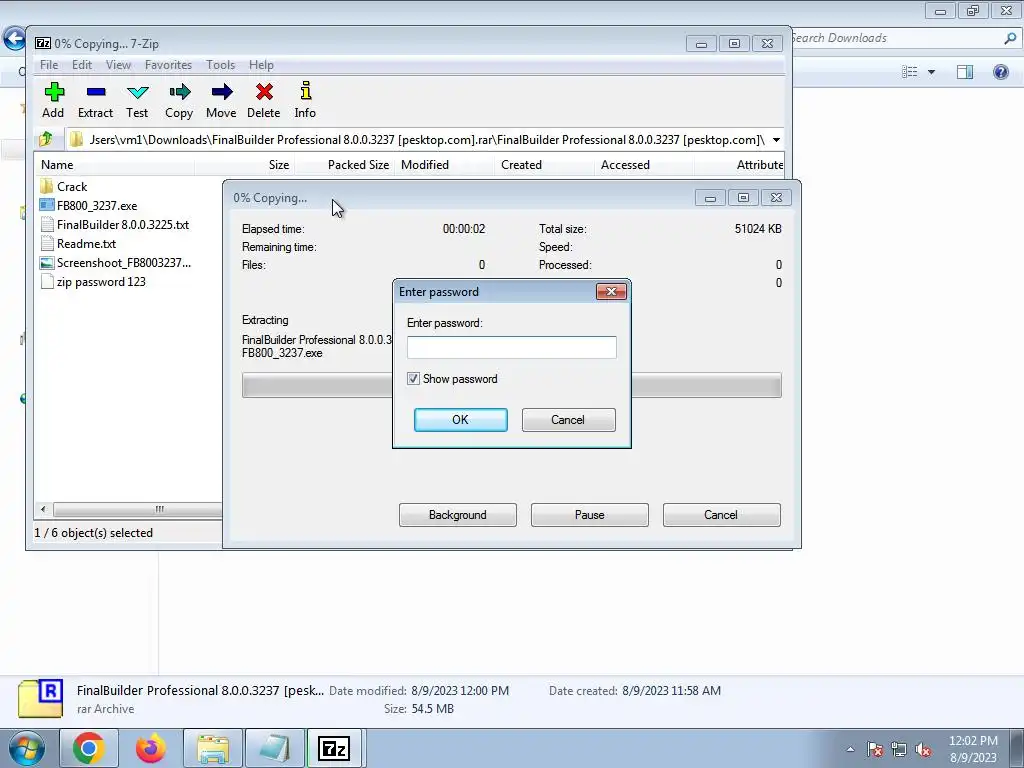Click Cancel in the Copying dialog
This screenshot has width=1024, height=768.
click(722, 515)
